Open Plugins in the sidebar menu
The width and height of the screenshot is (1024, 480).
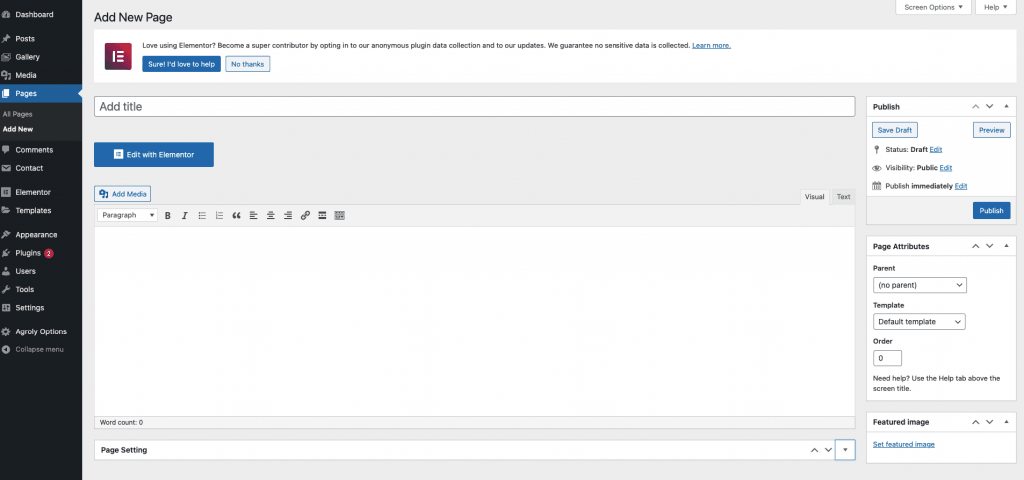28,253
